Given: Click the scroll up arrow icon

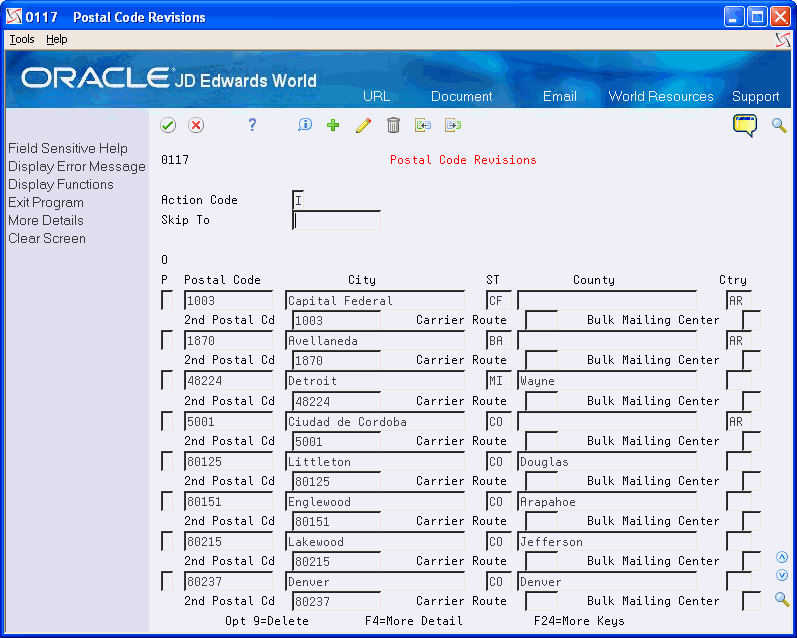Looking at the screenshot, I should [x=782, y=557].
